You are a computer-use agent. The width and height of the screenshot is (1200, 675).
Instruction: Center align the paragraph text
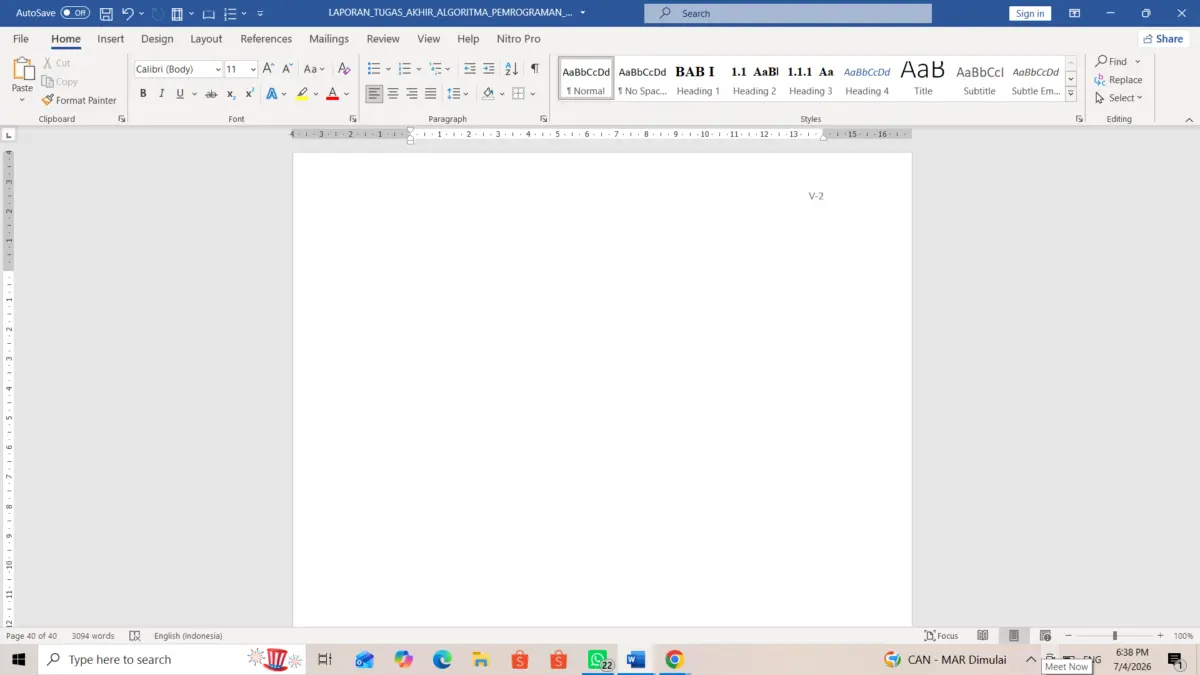click(x=393, y=94)
